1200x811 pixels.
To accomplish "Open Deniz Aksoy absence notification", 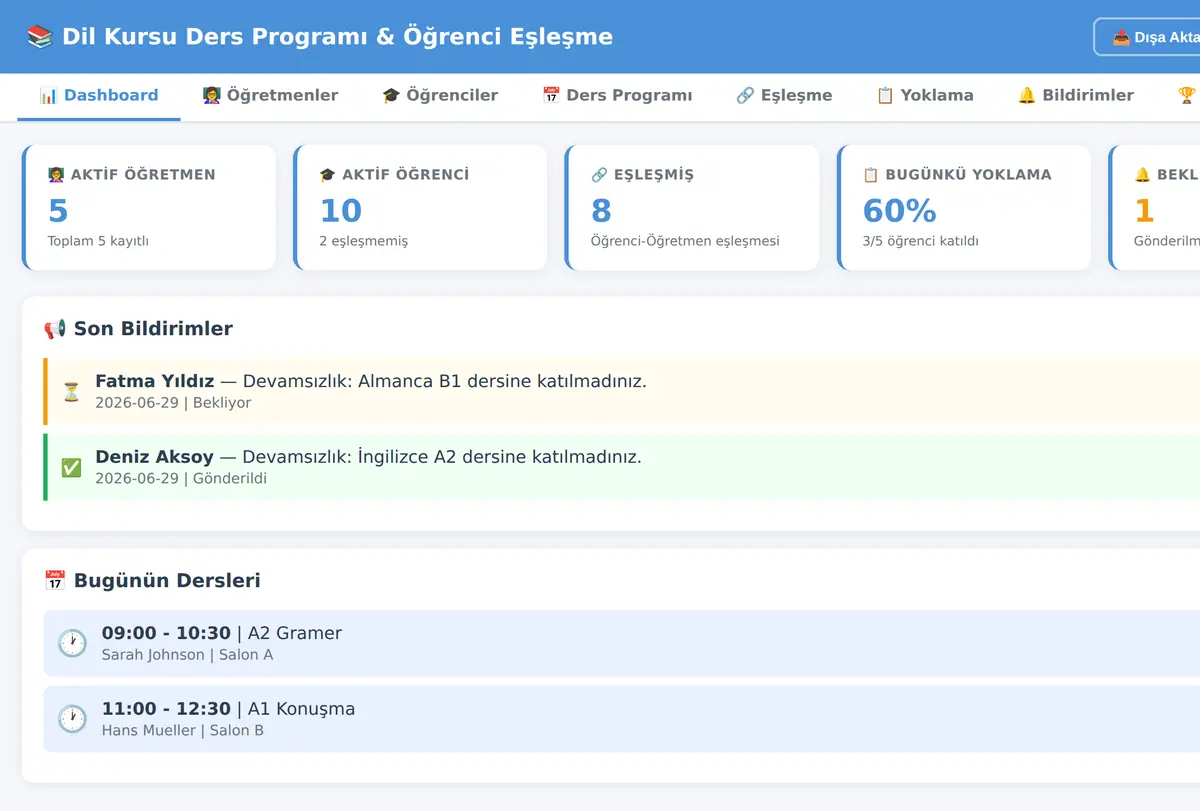I will (622, 467).
